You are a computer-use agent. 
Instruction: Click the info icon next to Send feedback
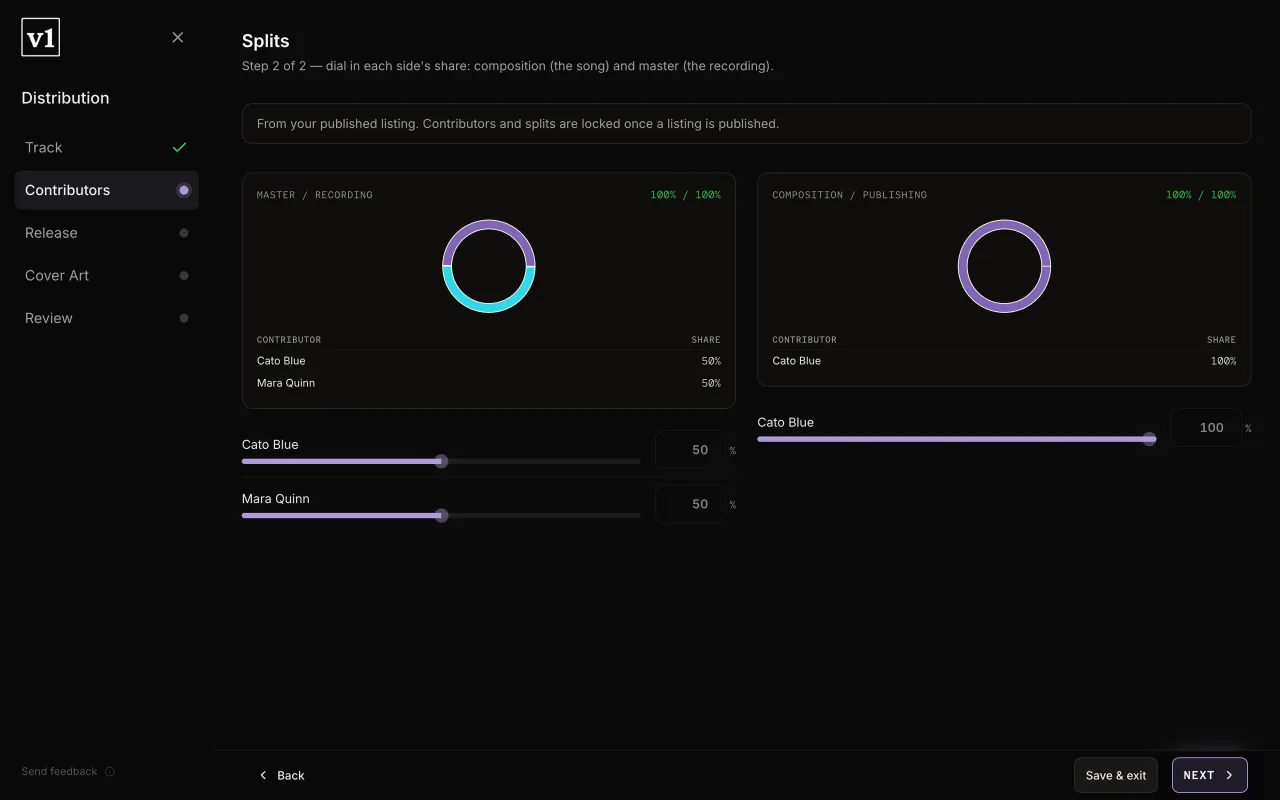[x=110, y=772]
